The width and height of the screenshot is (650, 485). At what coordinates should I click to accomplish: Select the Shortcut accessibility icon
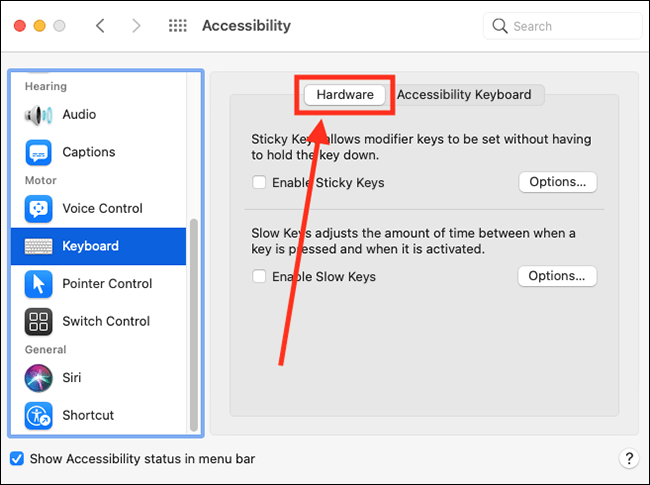39,415
